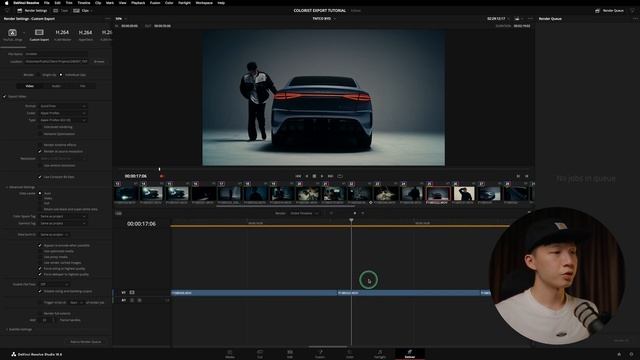Screen dimensions: 640x360
Task: Go to the Cut page
Action: tap(260, 354)
